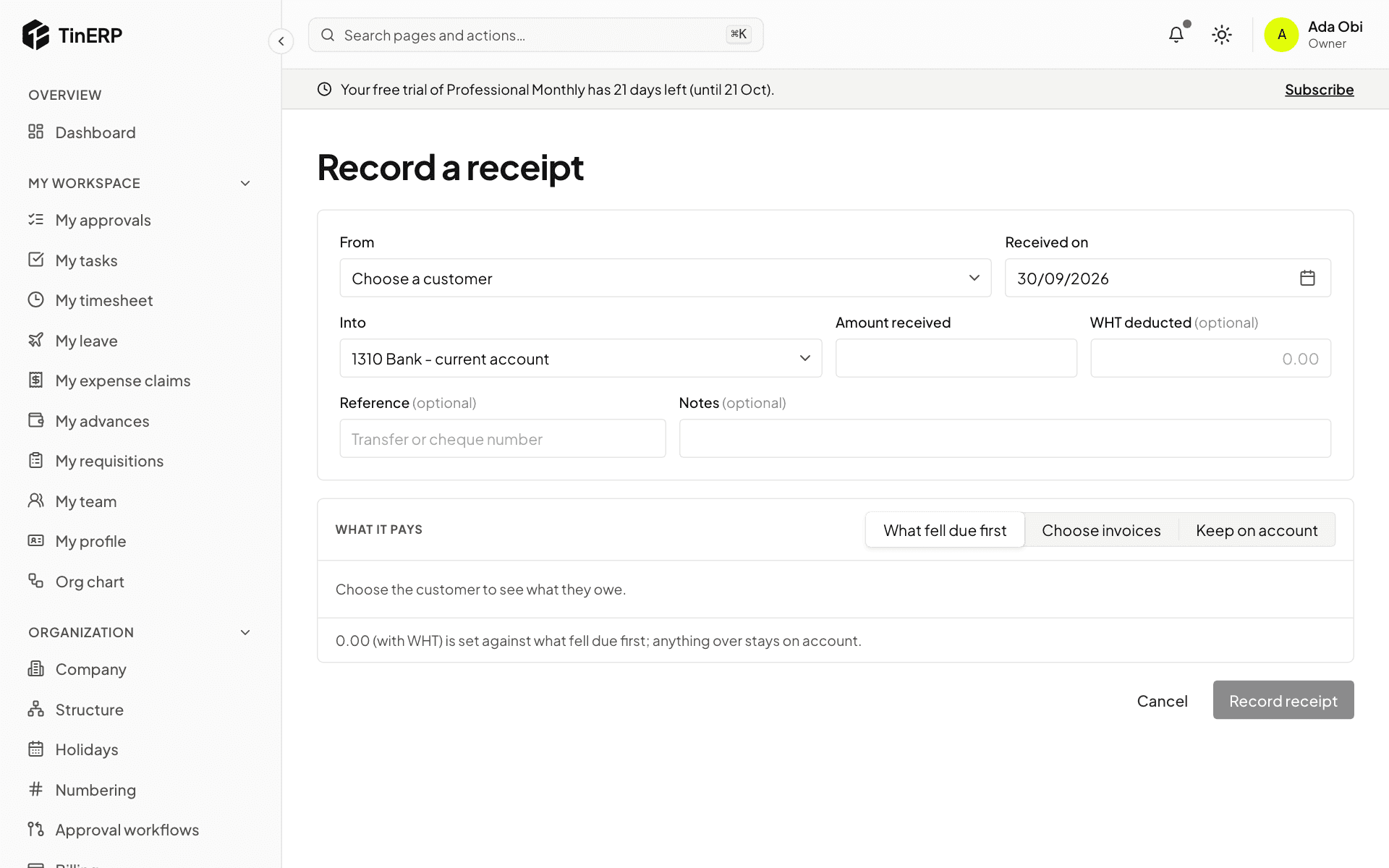Viewport: 1389px width, 868px height.
Task: Switch to Keep on account tab
Action: pos(1257,530)
